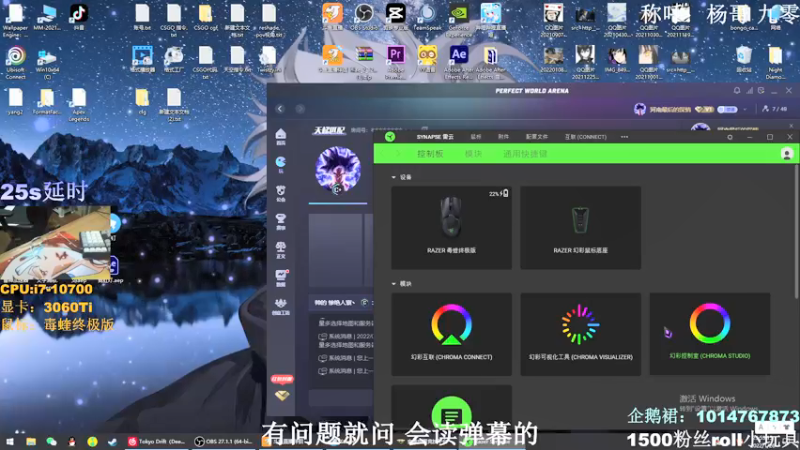Launch the Chroma Studio module

coord(710,334)
